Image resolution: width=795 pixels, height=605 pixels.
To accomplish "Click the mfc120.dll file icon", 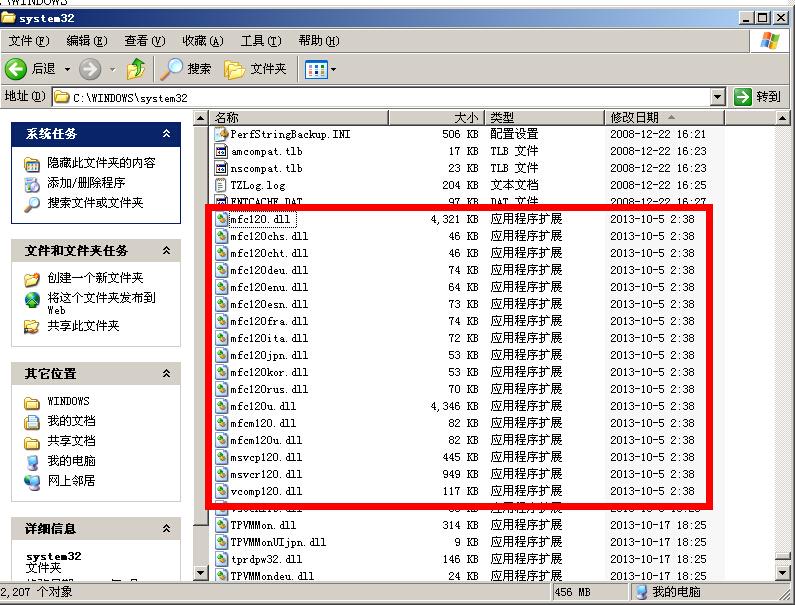I will tap(221, 219).
